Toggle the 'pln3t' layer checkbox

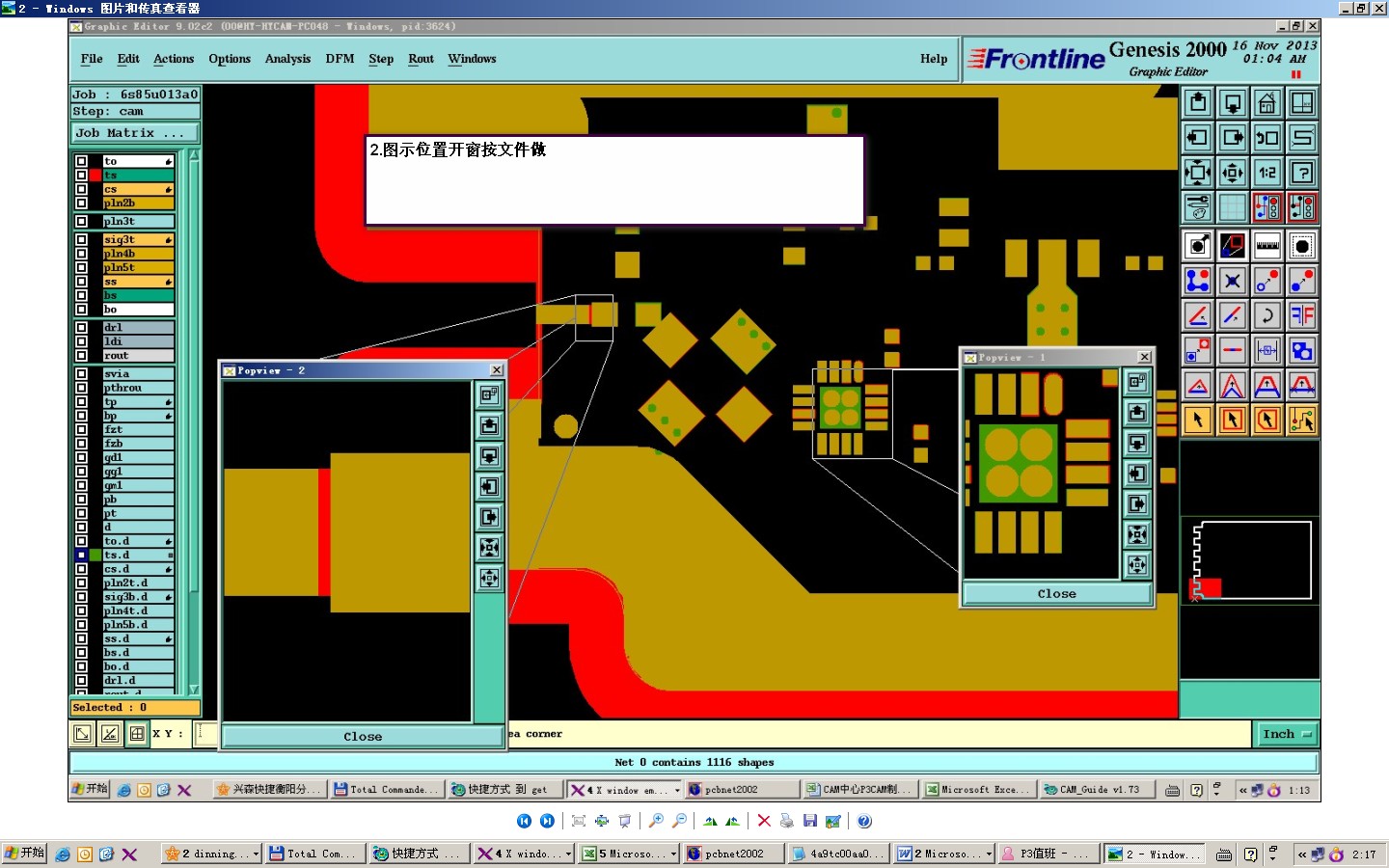pyautogui.click(x=81, y=221)
